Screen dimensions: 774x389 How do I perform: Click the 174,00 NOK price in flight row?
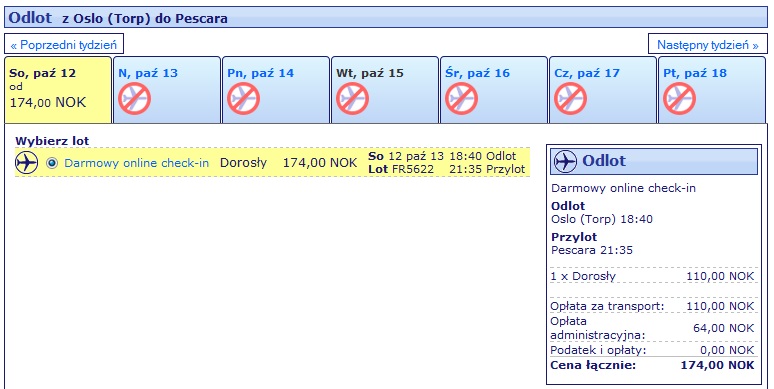click(320, 163)
